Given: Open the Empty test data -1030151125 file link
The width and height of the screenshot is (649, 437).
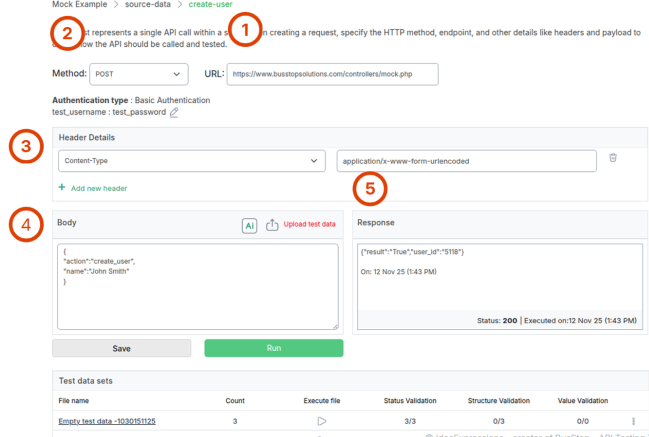Looking at the screenshot, I should pos(107,421).
